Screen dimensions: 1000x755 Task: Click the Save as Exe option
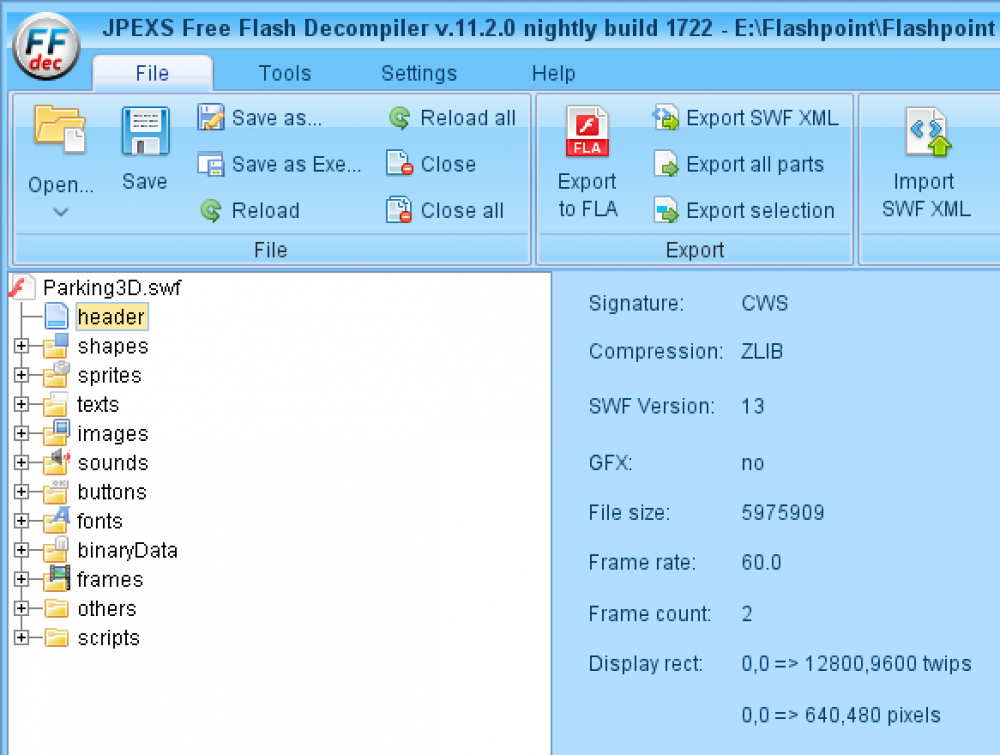coord(283,164)
